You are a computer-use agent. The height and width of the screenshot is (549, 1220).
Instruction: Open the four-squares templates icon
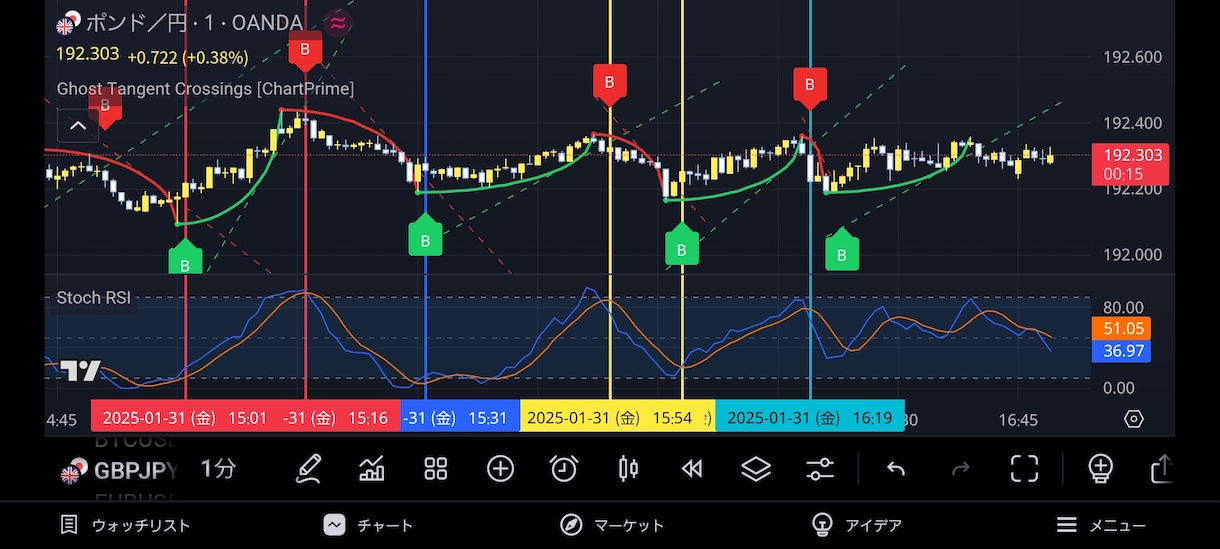point(436,468)
